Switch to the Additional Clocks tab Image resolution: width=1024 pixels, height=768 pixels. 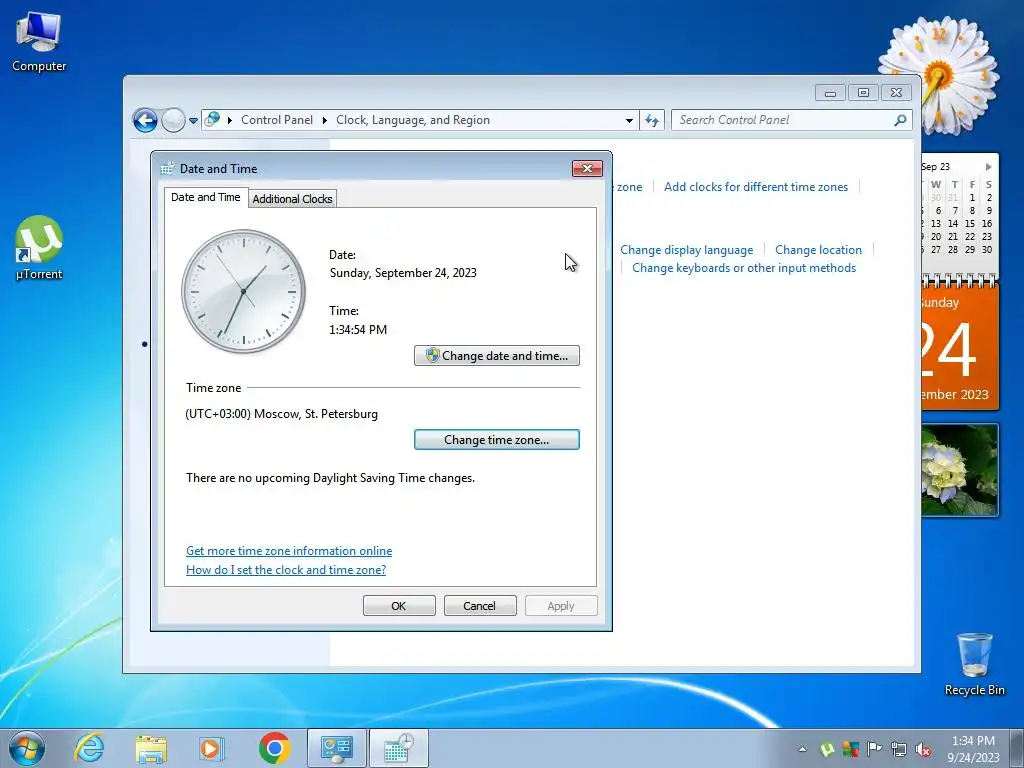click(x=292, y=199)
